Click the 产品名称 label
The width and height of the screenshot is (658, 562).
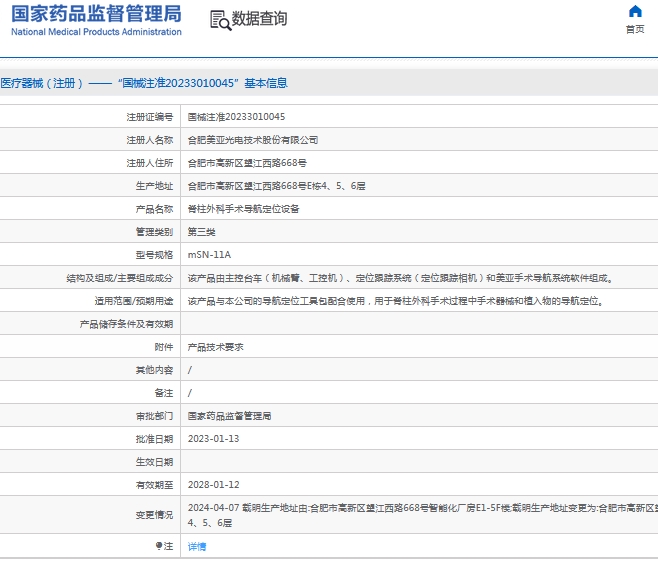pyautogui.click(x=154, y=209)
